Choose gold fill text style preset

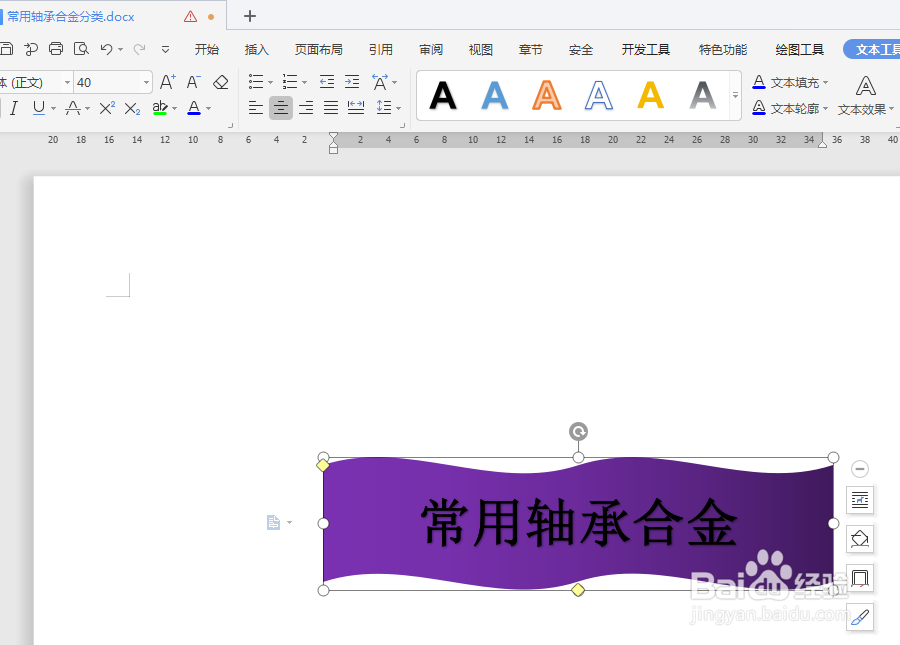pos(650,95)
